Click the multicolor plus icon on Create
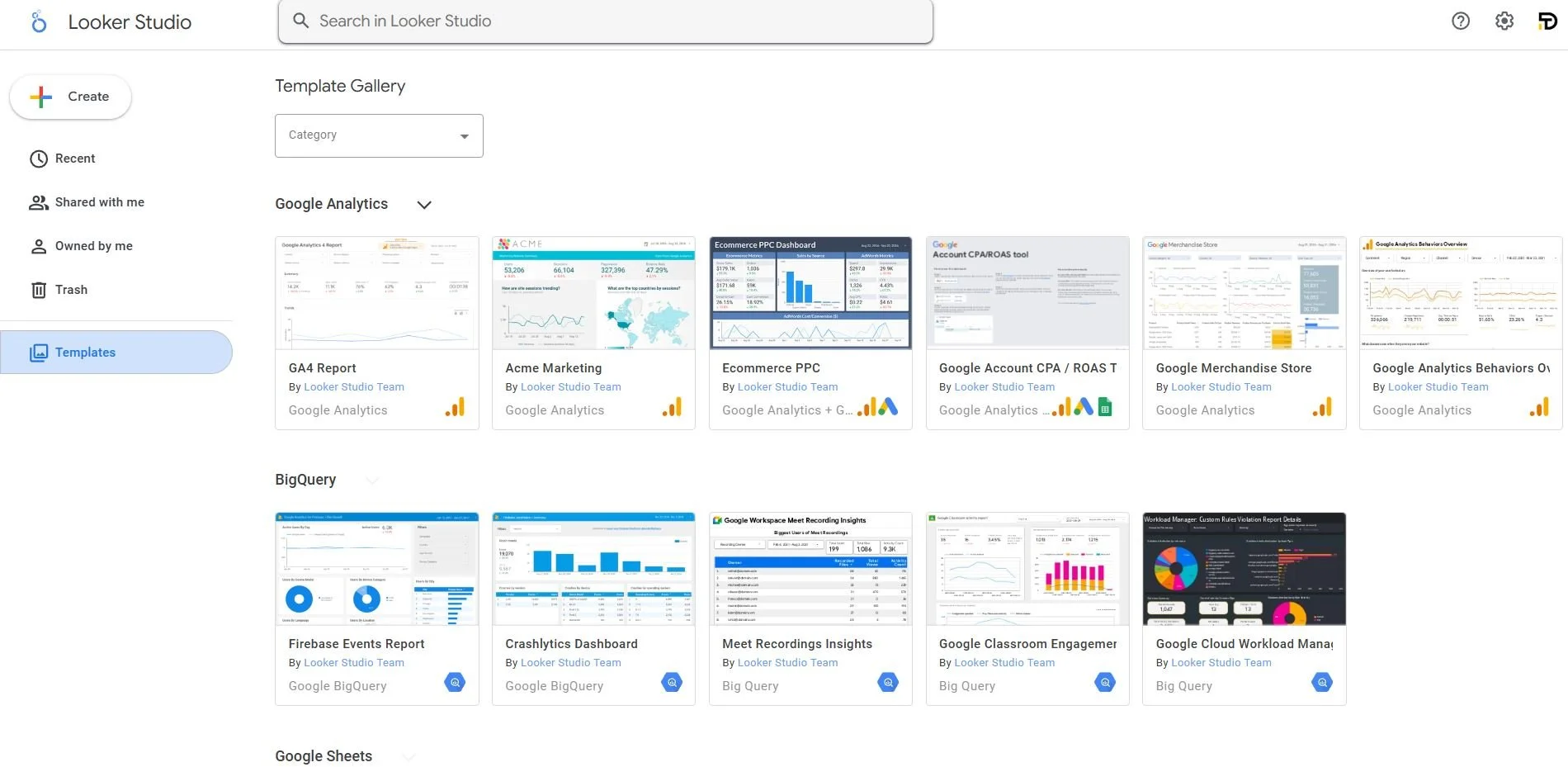 [40, 97]
